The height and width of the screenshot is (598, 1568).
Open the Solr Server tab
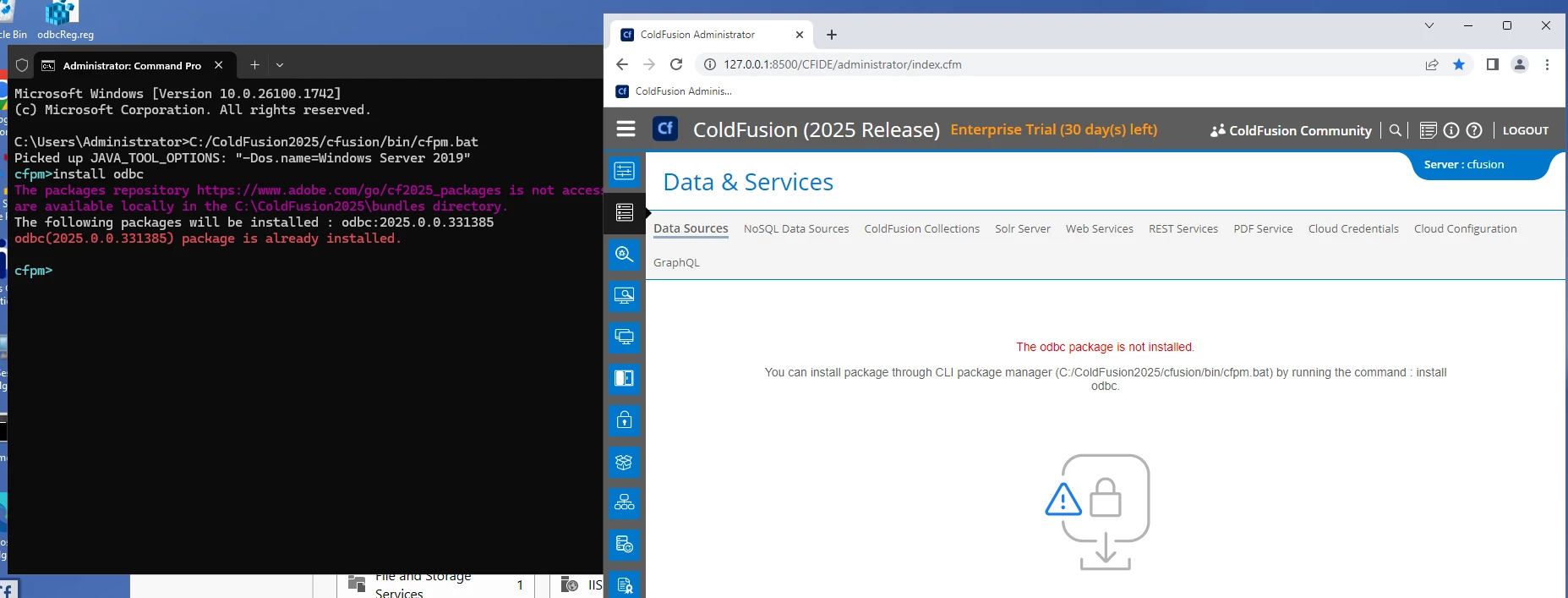[x=1023, y=228]
